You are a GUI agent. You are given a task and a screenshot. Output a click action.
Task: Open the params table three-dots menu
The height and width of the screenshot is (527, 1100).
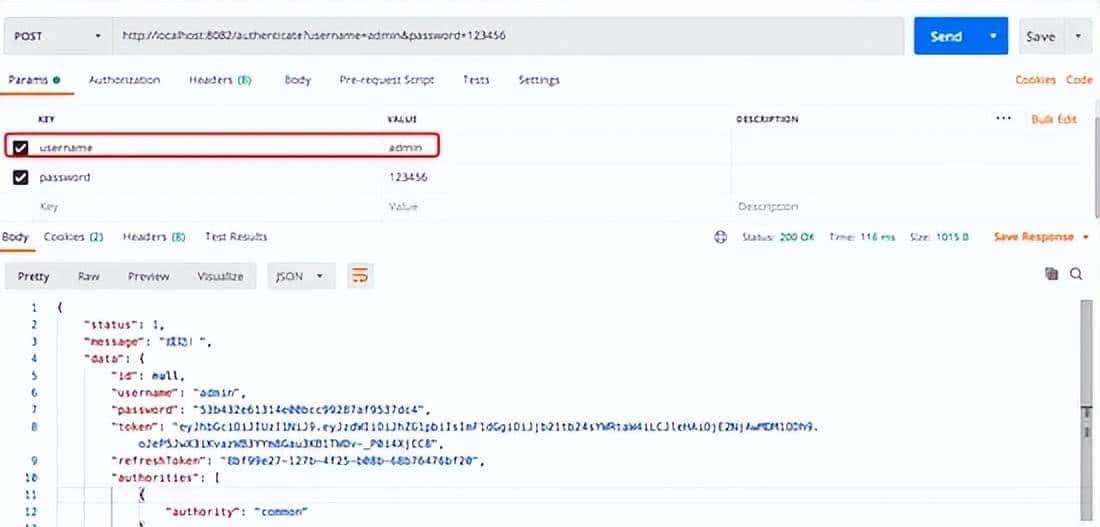click(x=1004, y=119)
